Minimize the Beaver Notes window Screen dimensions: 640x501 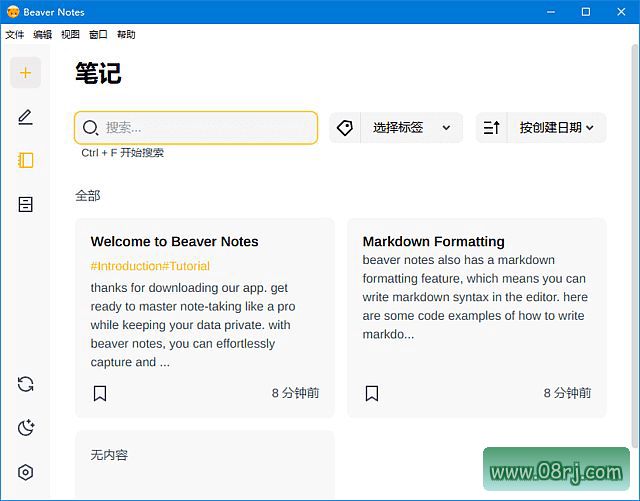[x=551, y=12]
